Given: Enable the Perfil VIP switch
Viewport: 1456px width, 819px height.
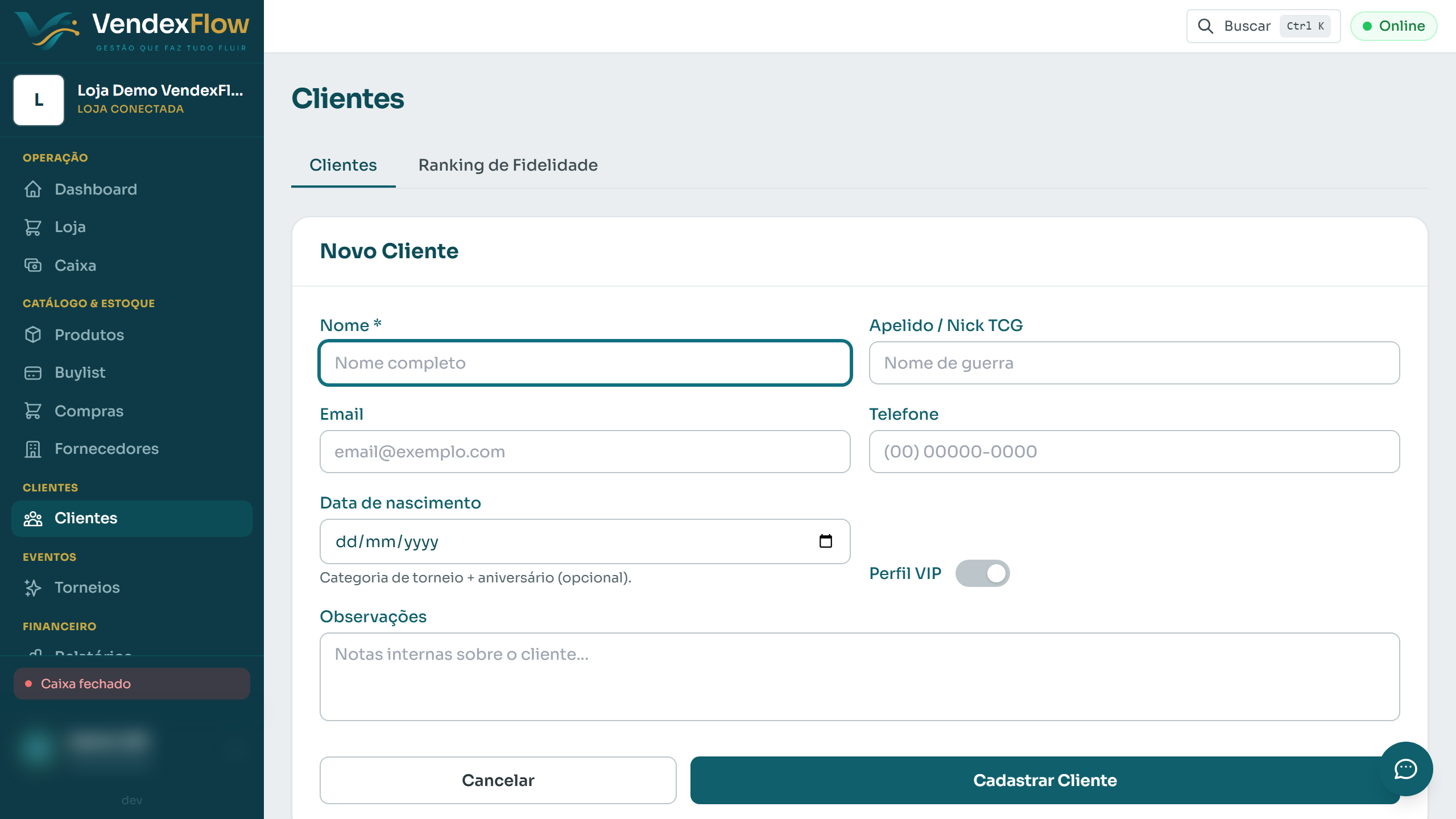Looking at the screenshot, I should tap(982, 573).
